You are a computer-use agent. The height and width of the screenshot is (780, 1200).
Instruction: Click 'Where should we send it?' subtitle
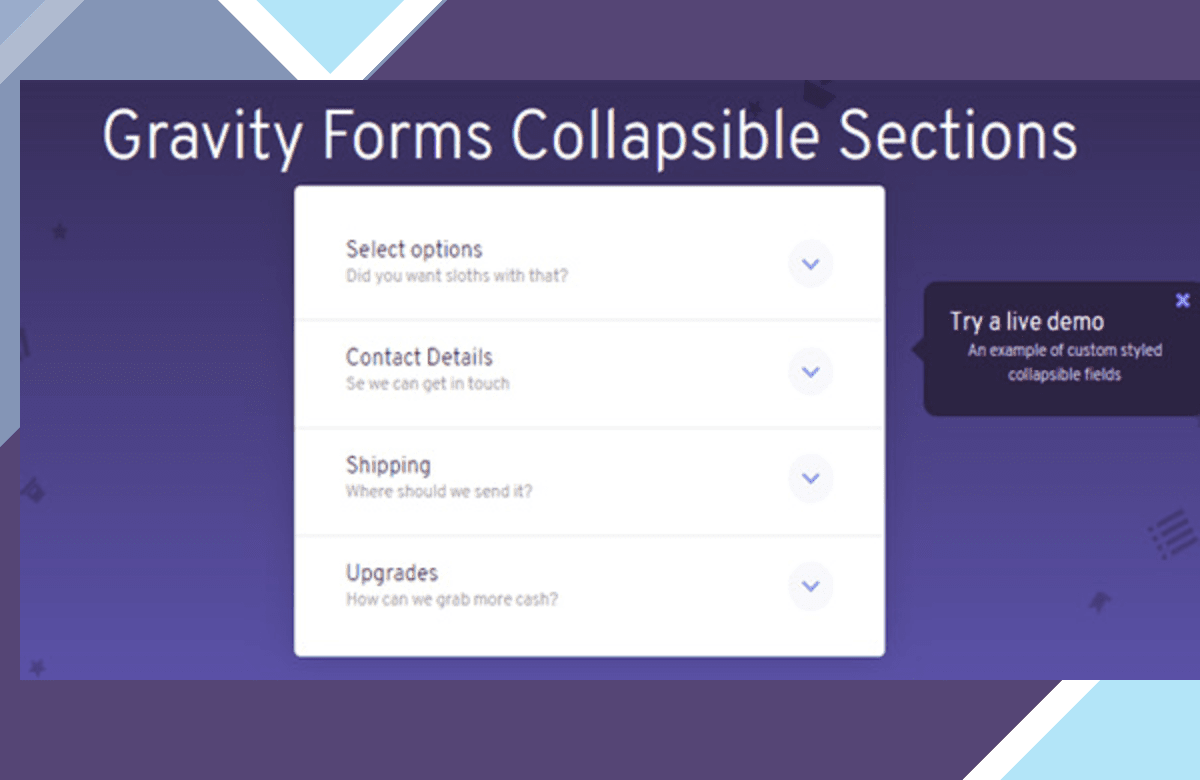pyautogui.click(x=439, y=492)
